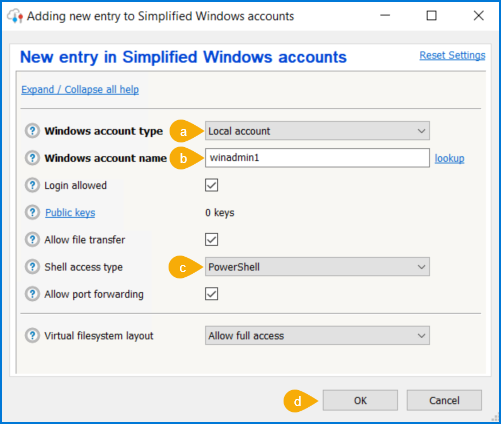501x424 pixels.
Task: Show help icon for Login allowed
Action: click(x=32, y=185)
